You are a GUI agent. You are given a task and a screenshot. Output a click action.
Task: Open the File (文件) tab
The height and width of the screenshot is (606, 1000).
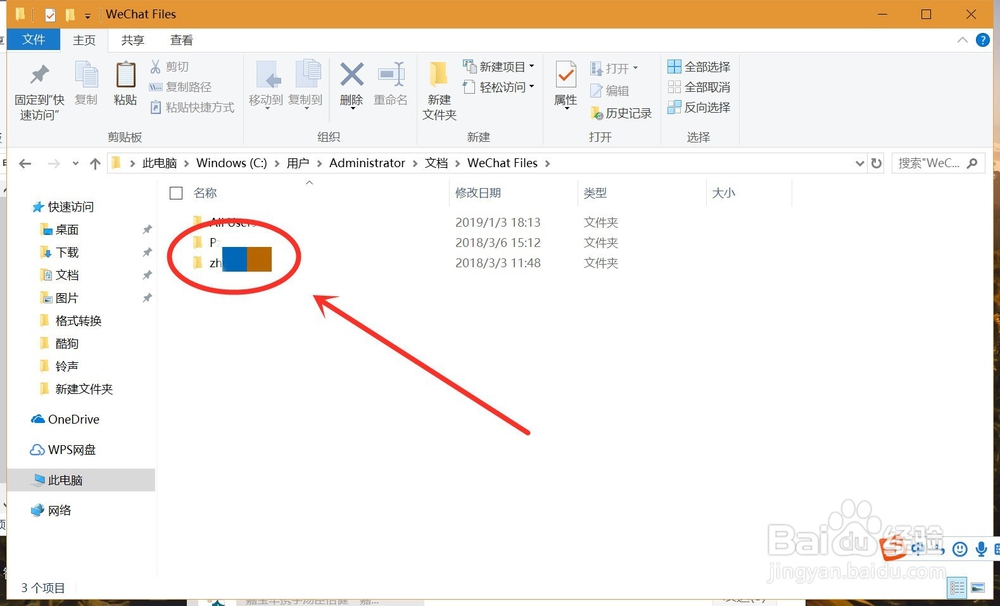coord(34,40)
